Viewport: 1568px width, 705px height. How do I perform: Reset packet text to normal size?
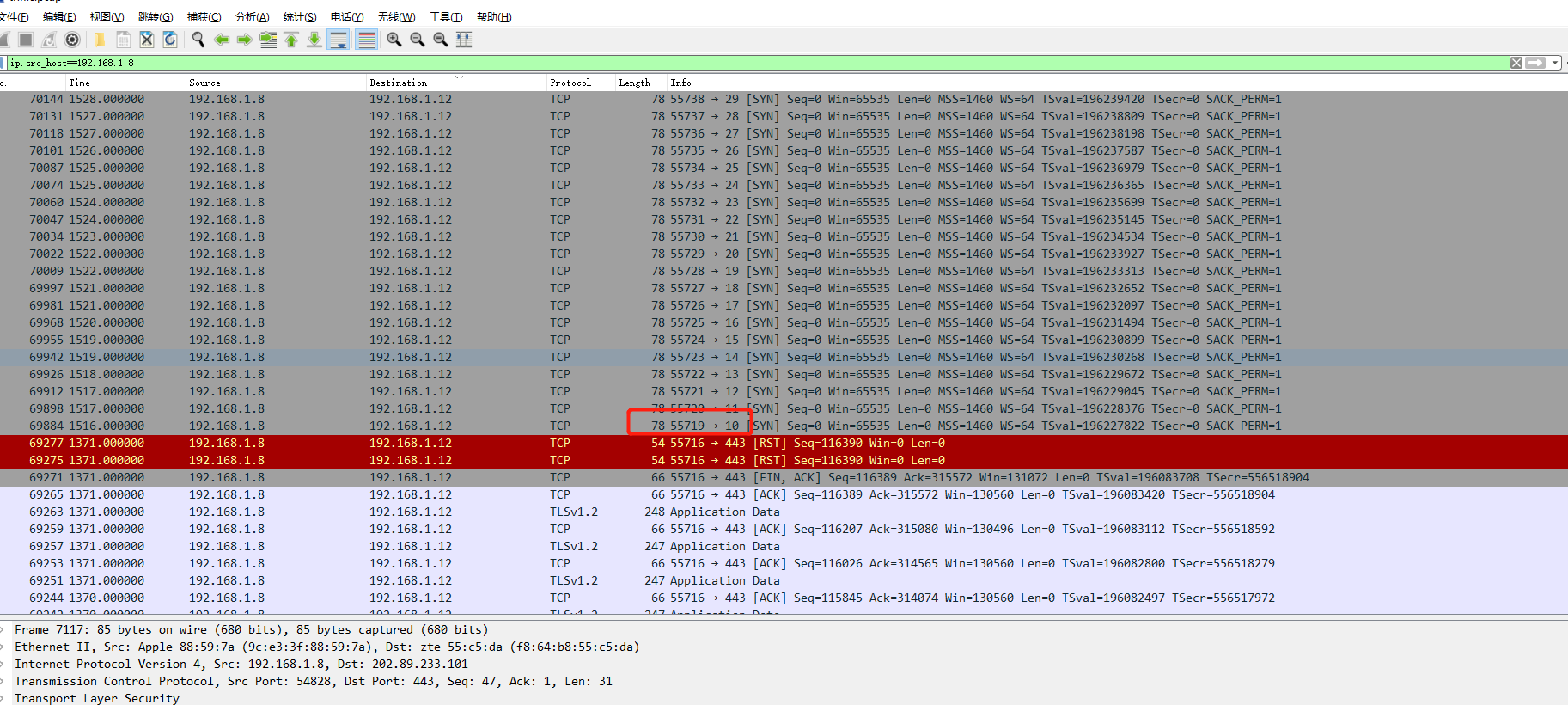441,40
